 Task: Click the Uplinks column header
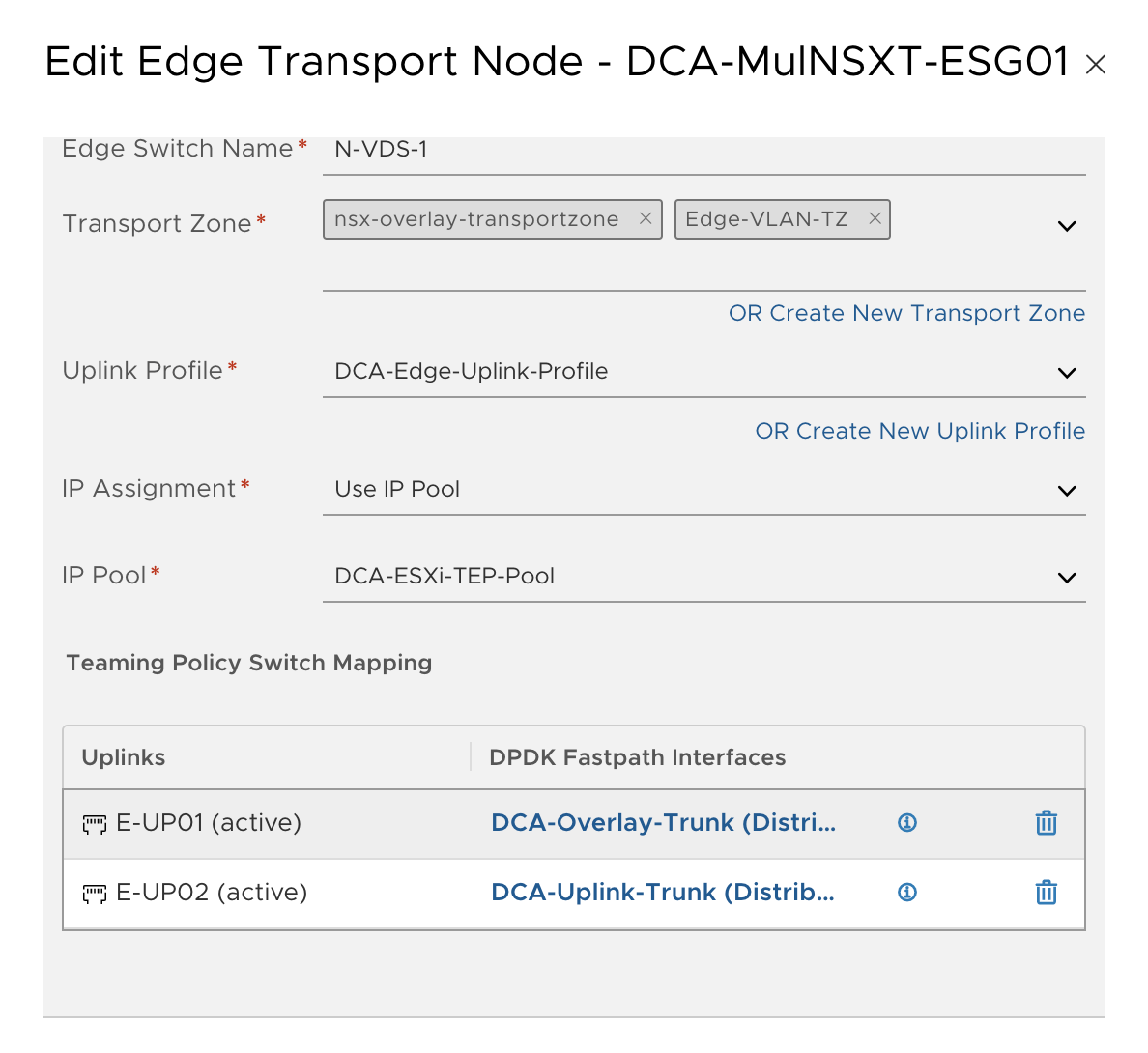click(124, 757)
